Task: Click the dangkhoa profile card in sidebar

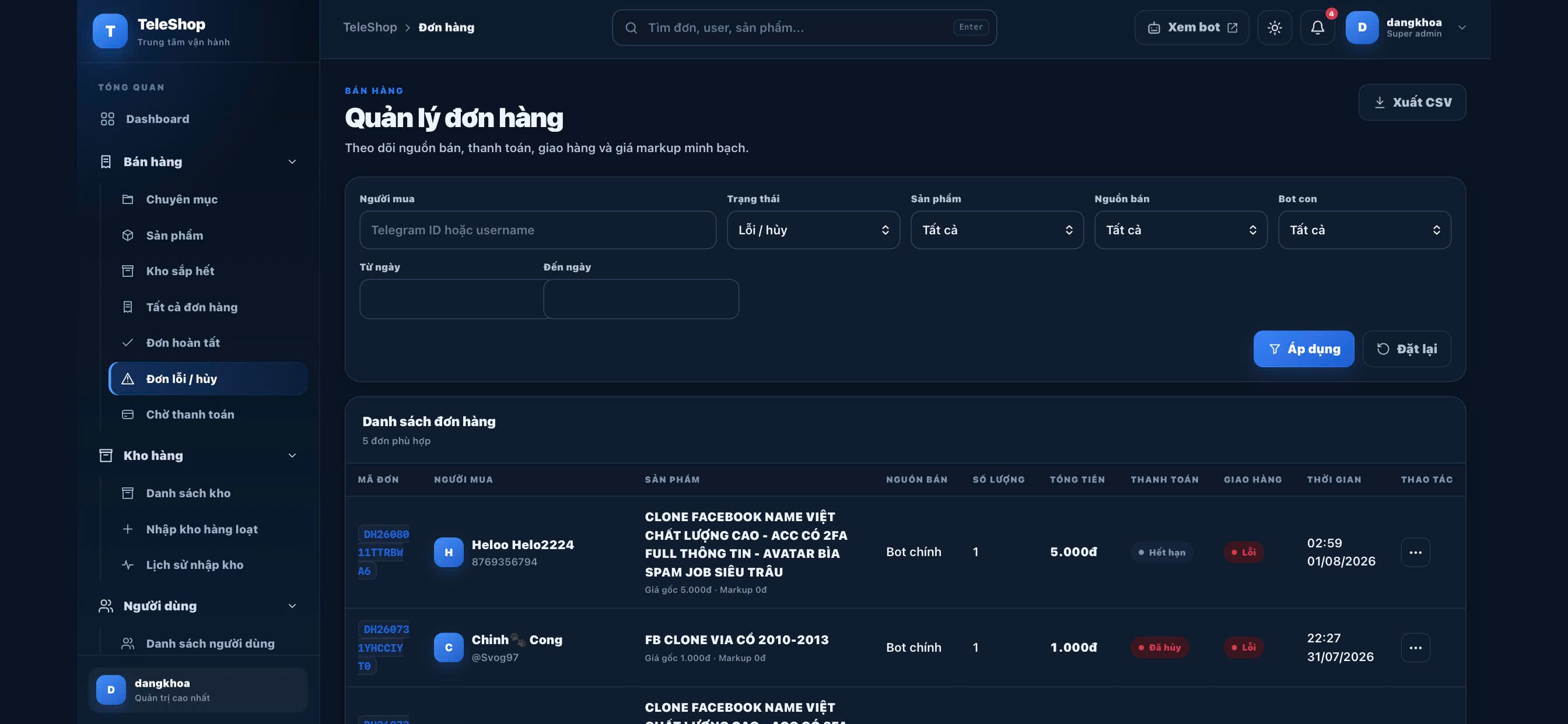Action: click(x=198, y=690)
